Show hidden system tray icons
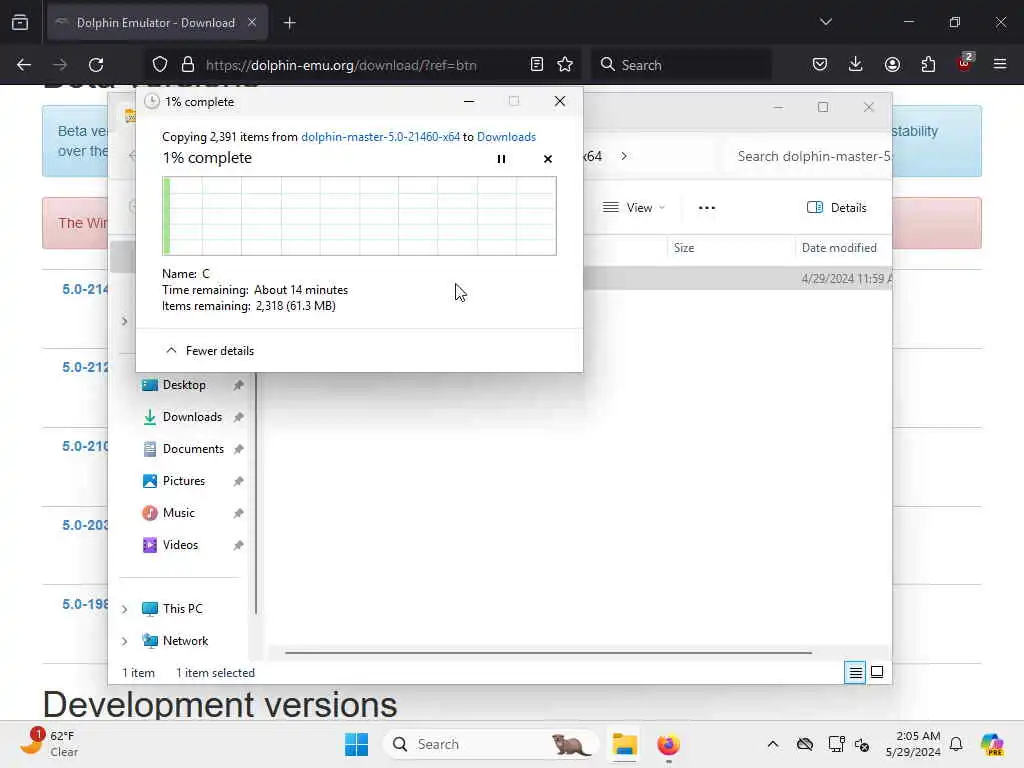1024x768 pixels. pos(773,744)
